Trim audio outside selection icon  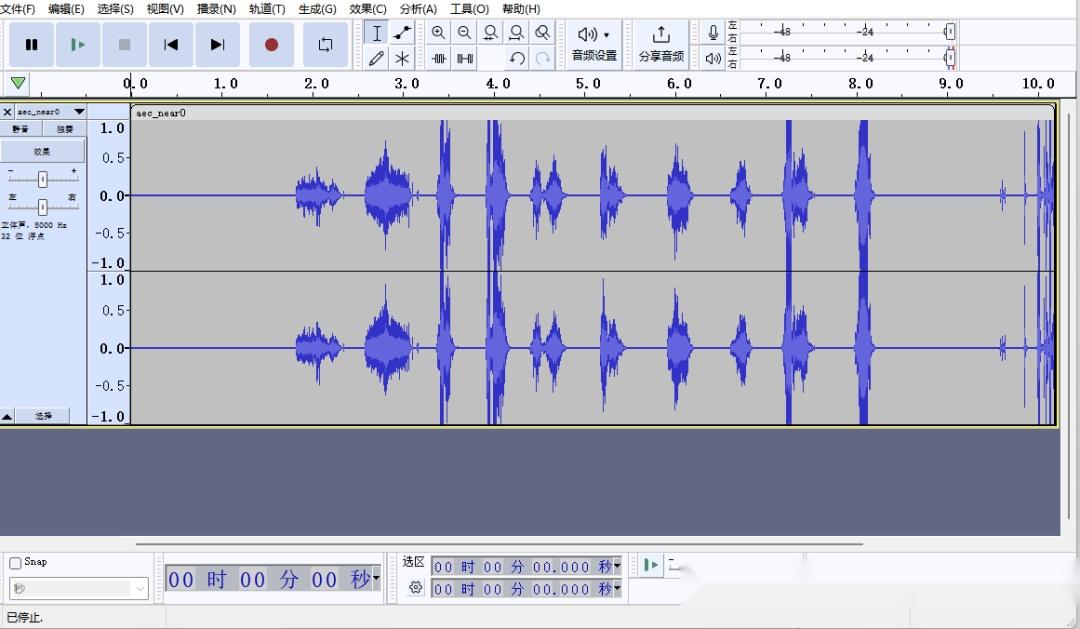tap(439, 59)
